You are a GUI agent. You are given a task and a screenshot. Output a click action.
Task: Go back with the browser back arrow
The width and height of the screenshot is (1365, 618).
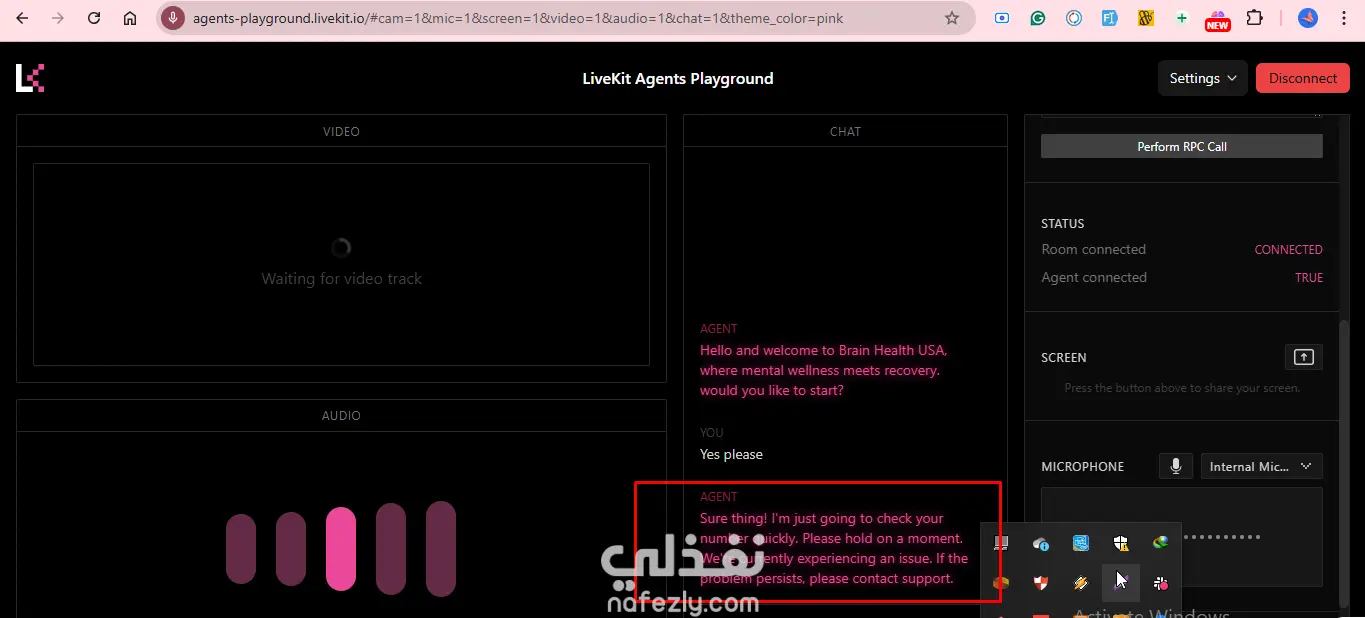click(22, 18)
